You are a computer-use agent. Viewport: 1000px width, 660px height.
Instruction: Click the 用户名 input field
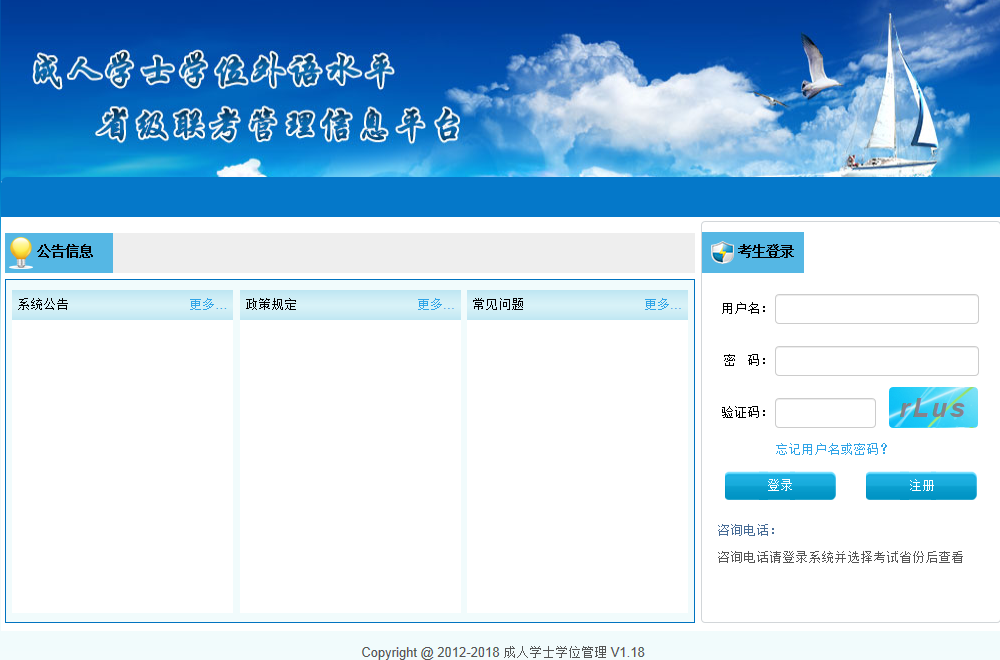(x=876, y=309)
